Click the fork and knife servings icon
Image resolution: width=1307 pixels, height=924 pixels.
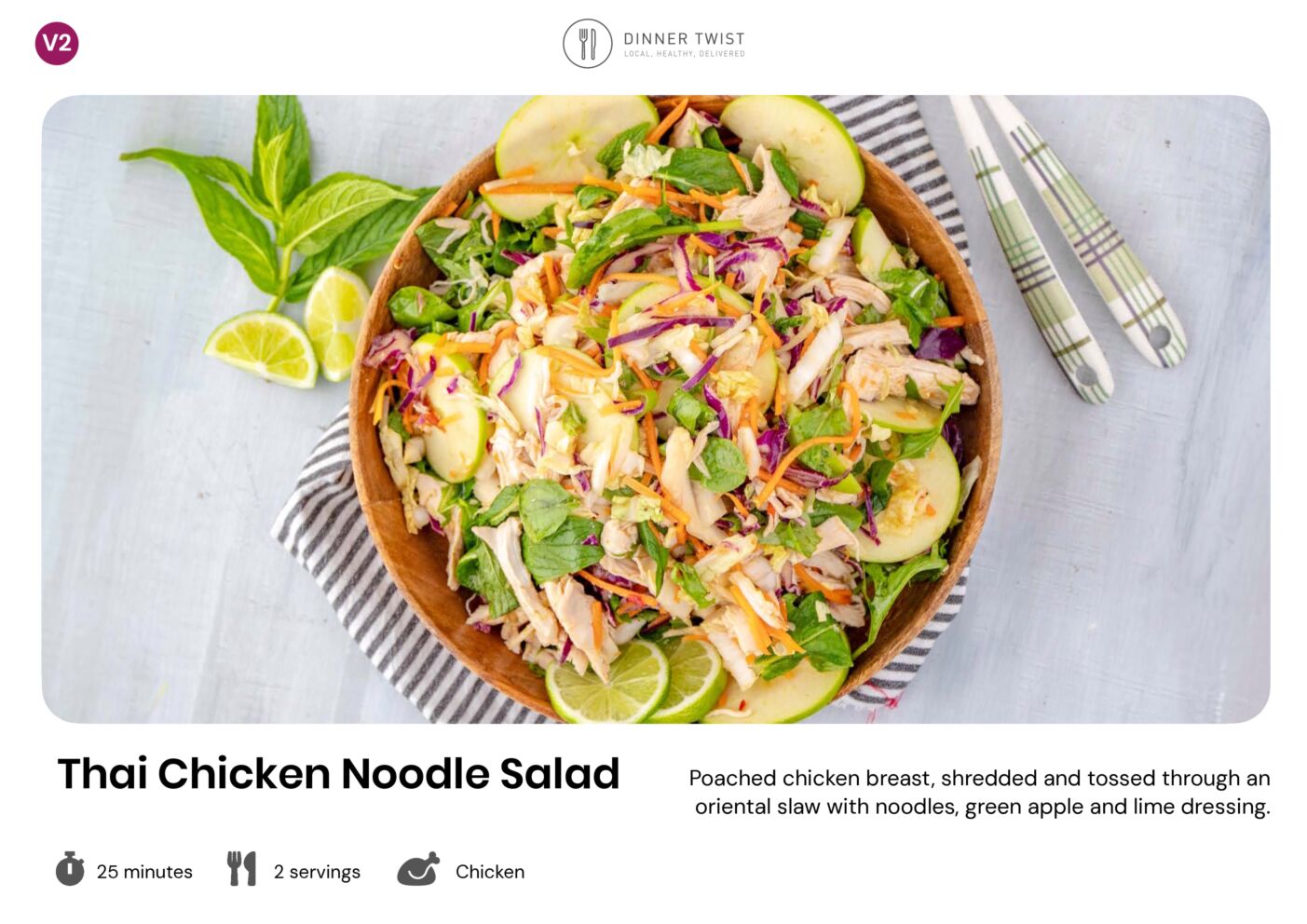coord(241,868)
